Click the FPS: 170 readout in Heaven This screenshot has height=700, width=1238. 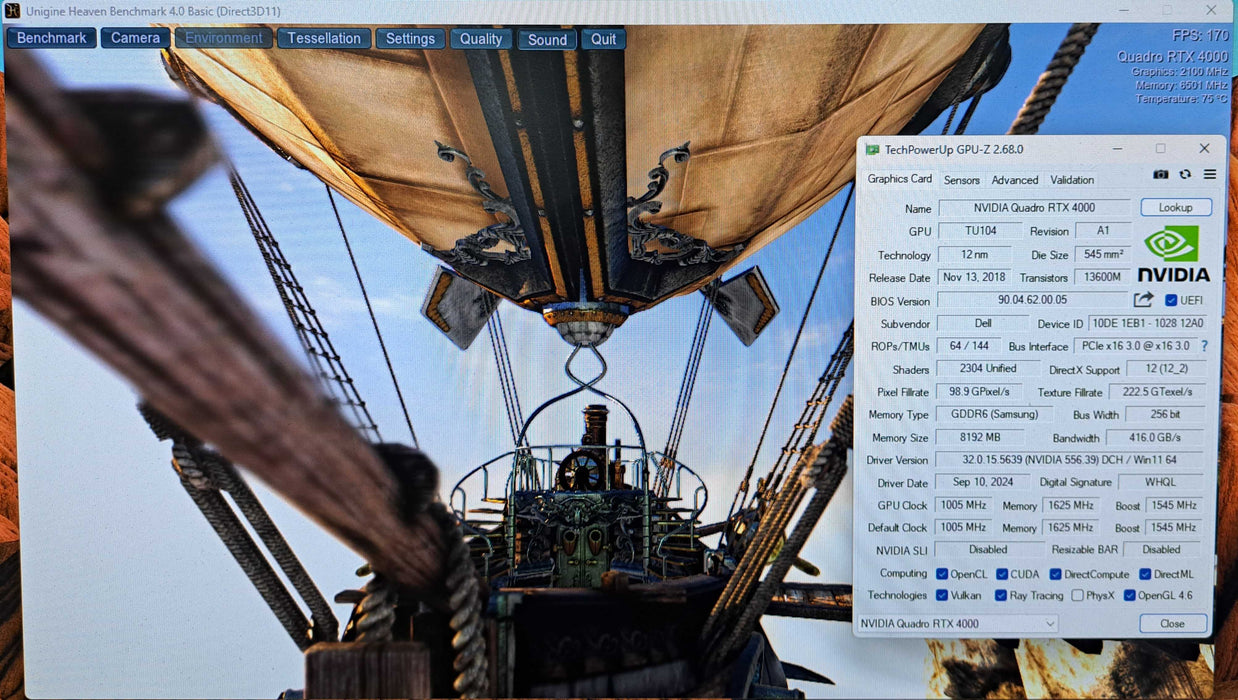tap(1200, 36)
